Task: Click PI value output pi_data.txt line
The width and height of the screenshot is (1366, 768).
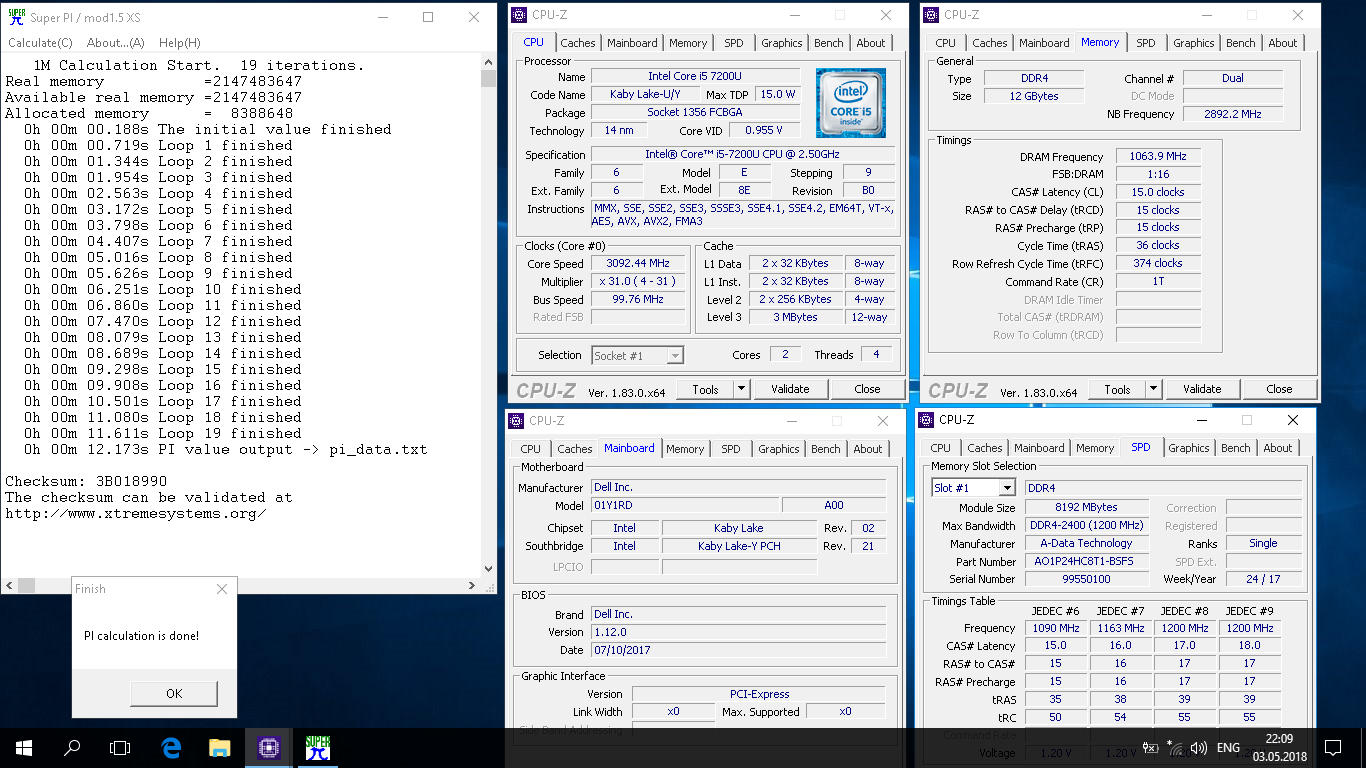Action: click(225, 449)
